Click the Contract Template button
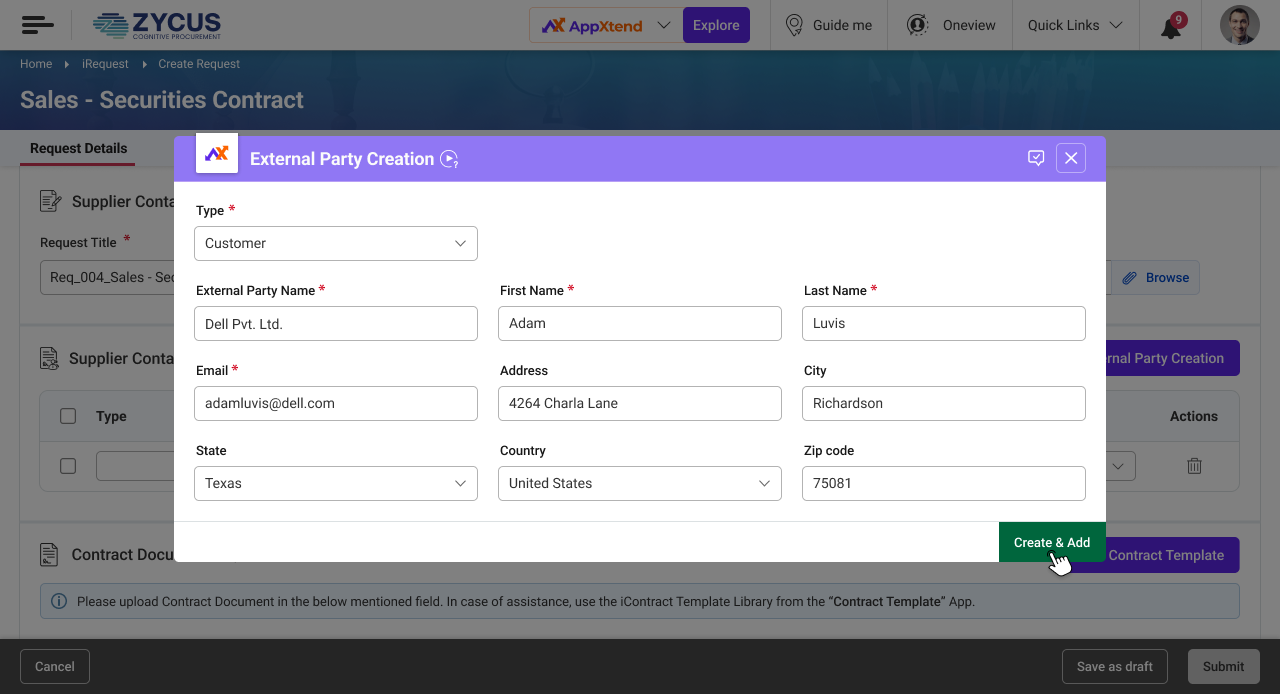 [1172, 555]
